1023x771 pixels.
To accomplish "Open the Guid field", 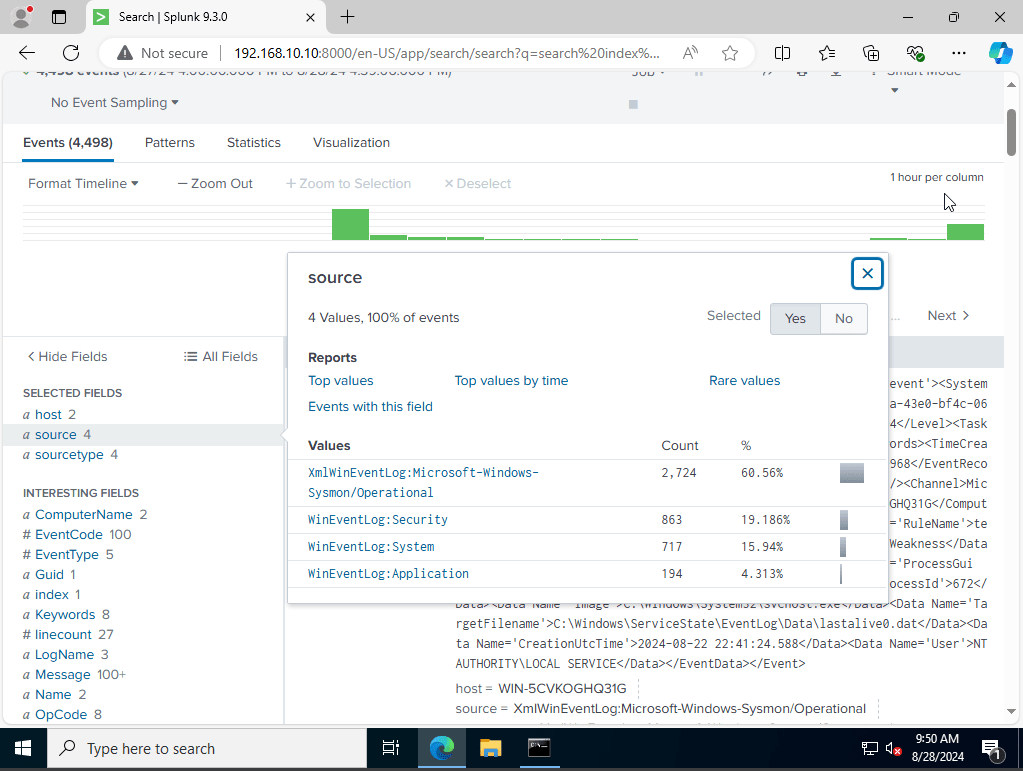I will pos(49,575).
